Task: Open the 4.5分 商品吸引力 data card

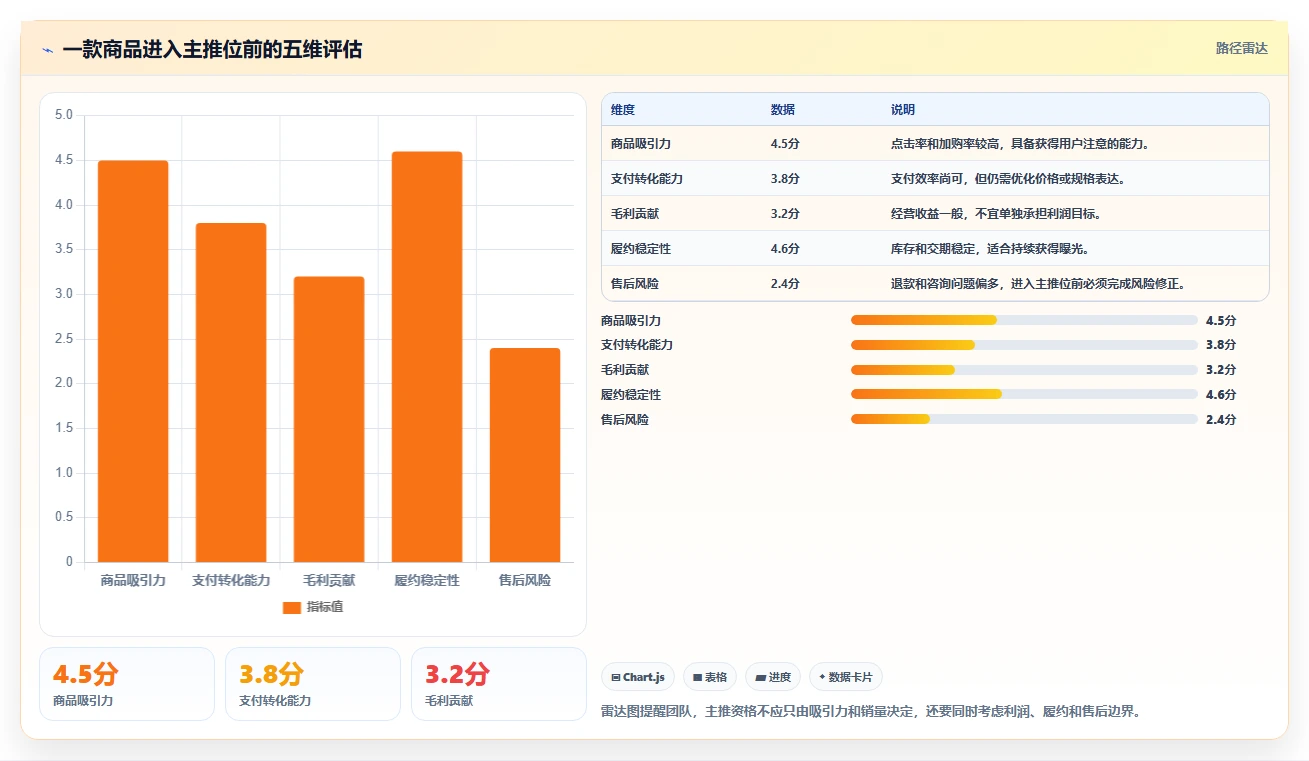Action: (127, 684)
